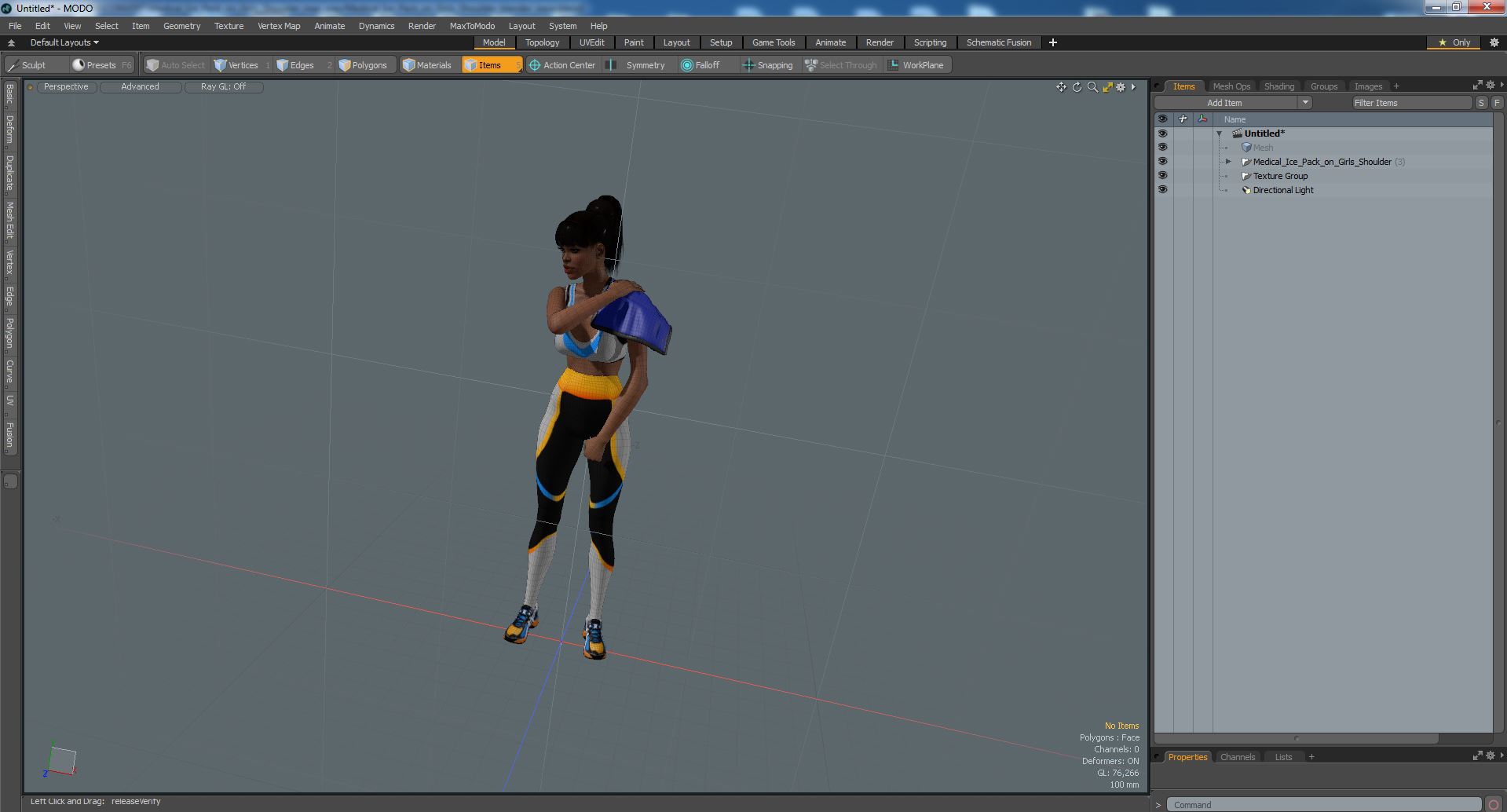Click the Untitled scene clapperboard icon
Image resolution: width=1507 pixels, height=812 pixels.
point(1237,134)
